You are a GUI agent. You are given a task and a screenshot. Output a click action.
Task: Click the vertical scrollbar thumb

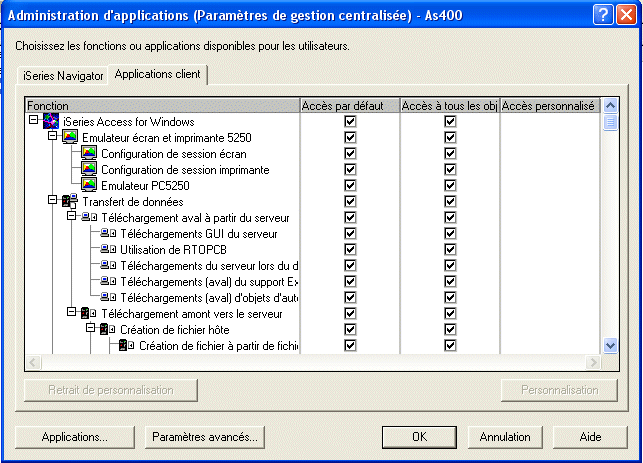610,123
